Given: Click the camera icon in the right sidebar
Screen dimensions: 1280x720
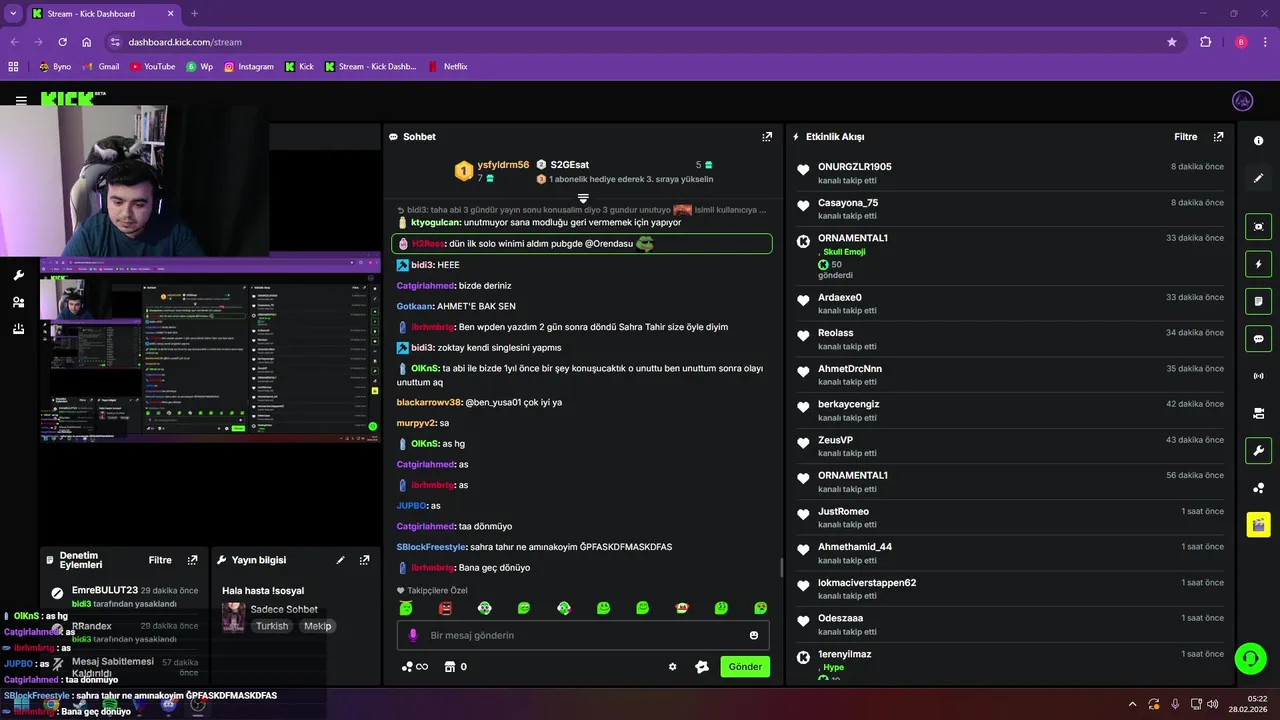Looking at the screenshot, I should point(1258,413).
